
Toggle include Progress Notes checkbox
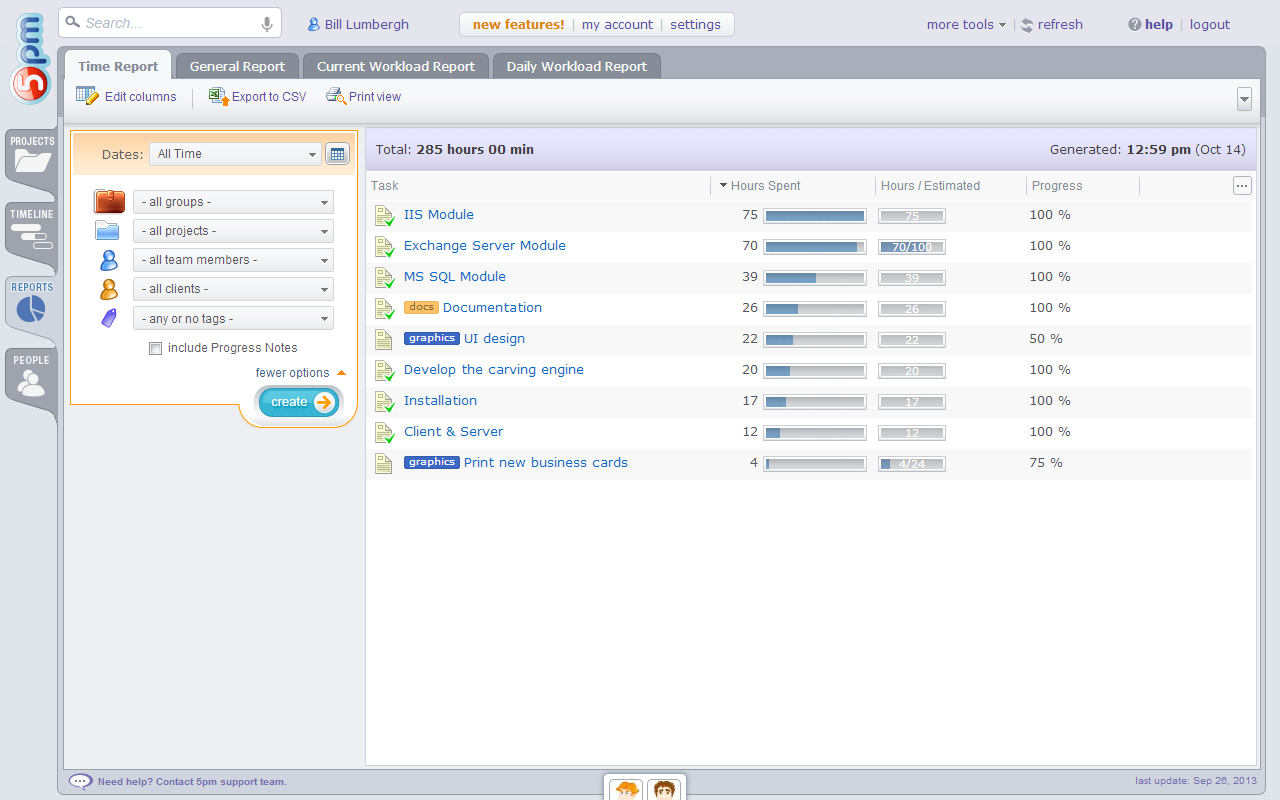[155, 348]
